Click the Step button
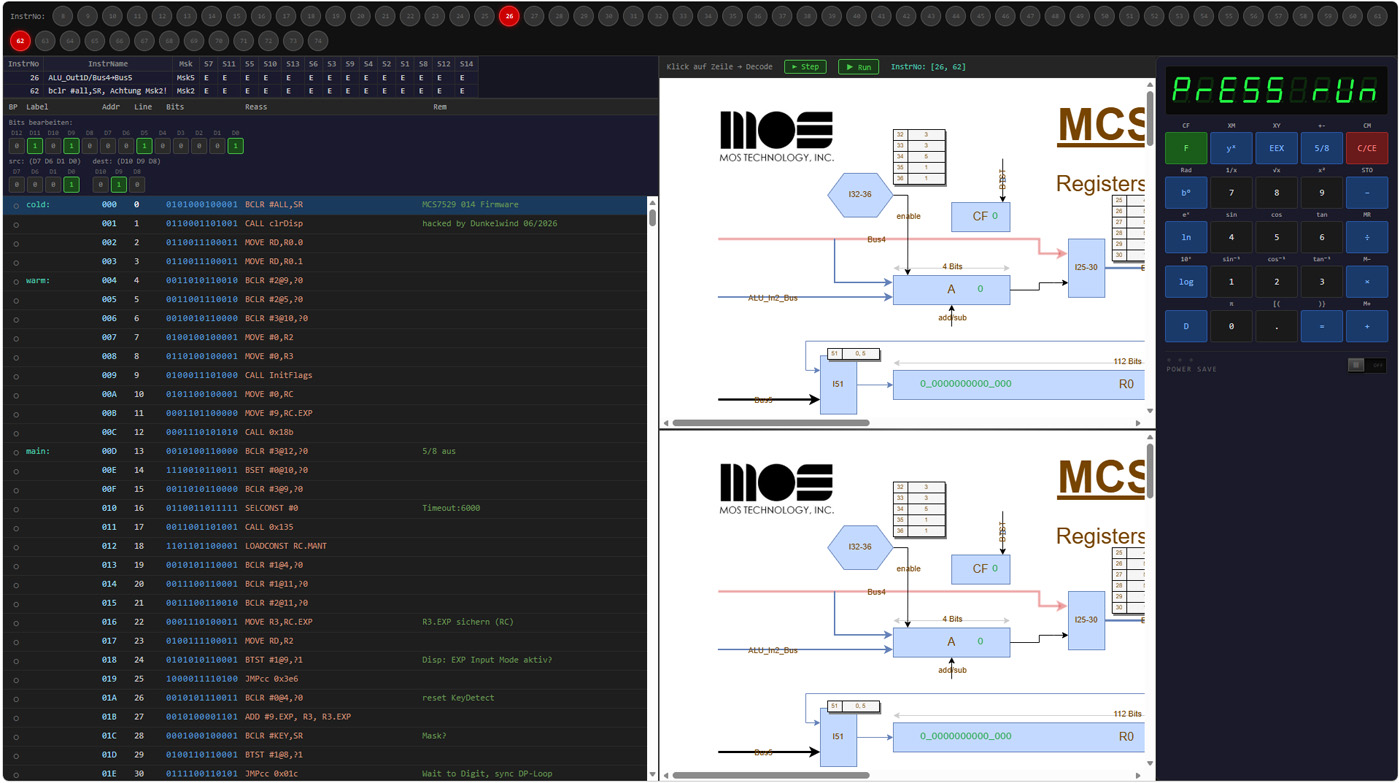Image resolution: width=1400 pixels, height=783 pixels. coord(805,67)
